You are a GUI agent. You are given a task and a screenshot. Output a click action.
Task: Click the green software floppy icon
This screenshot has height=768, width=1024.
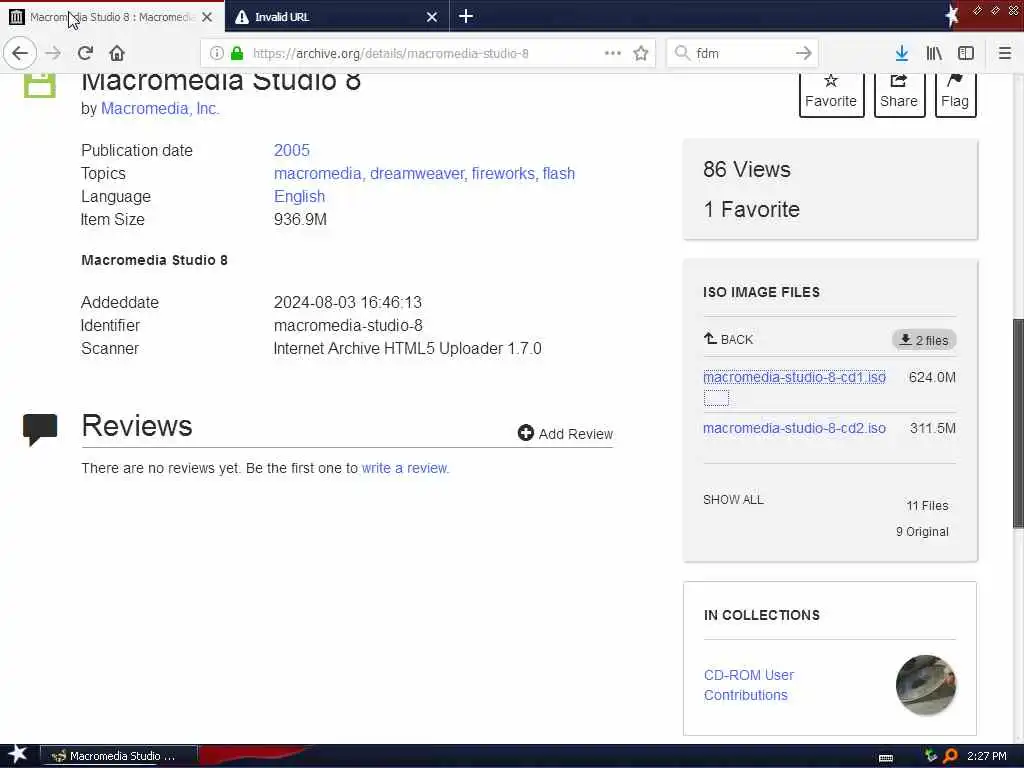(x=39, y=85)
